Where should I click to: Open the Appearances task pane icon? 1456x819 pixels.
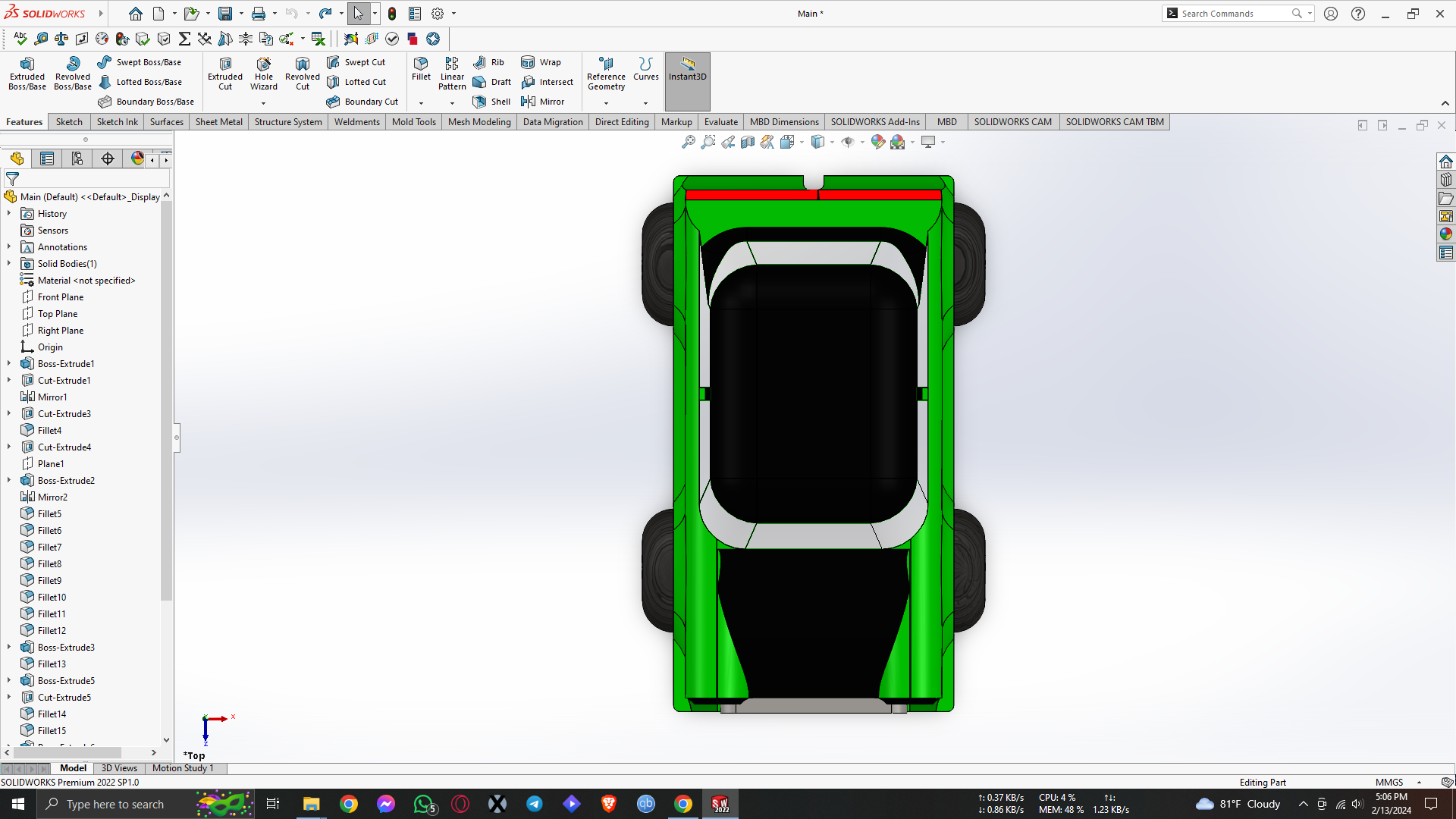(x=1445, y=234)
